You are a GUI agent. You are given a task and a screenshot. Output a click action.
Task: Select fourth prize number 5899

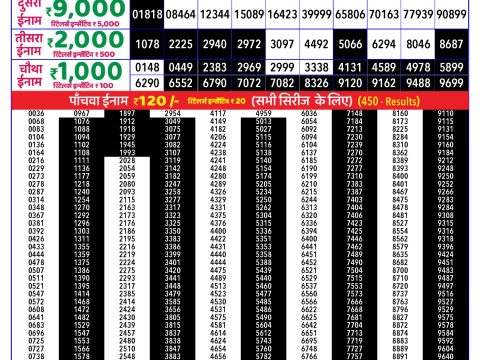(452, 67)
